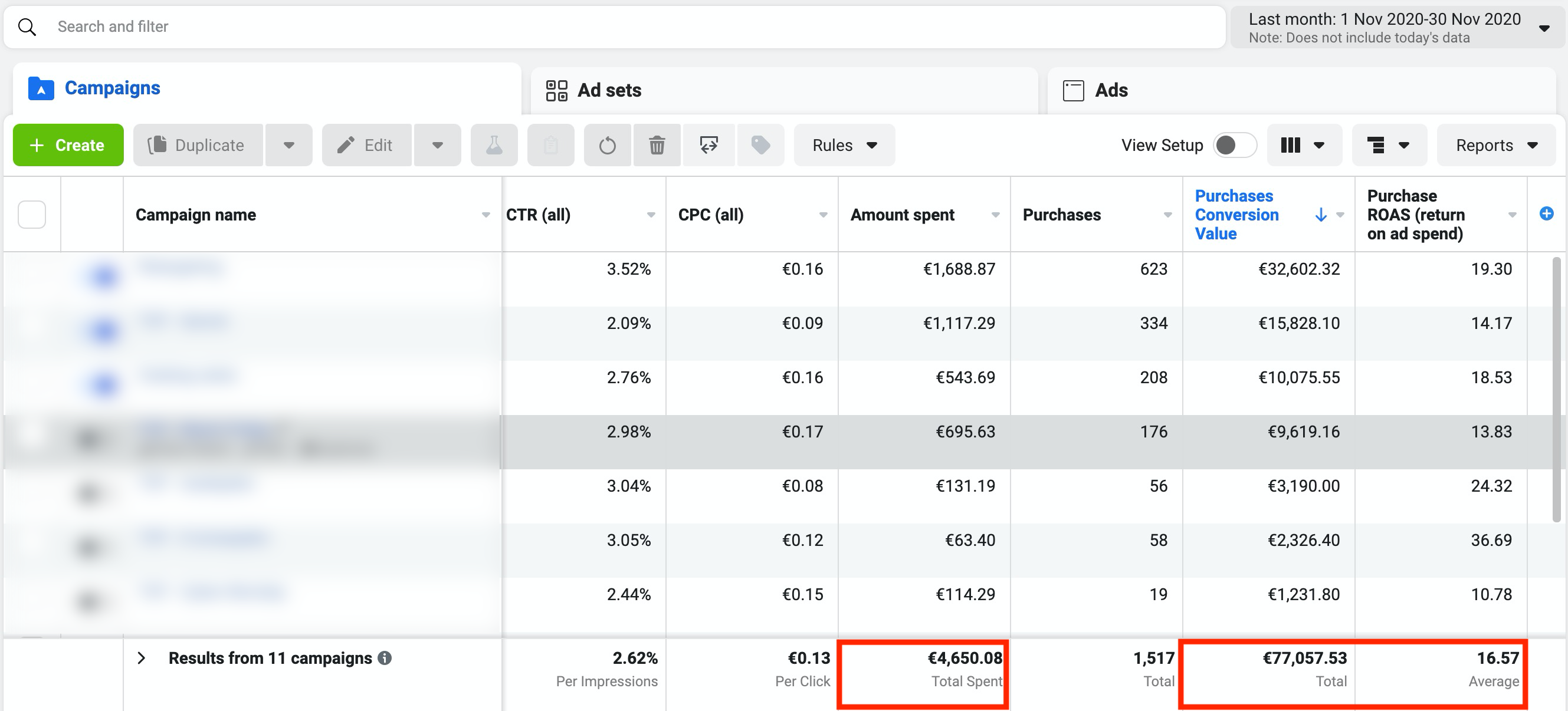The width and height of the screenshot is (1568, 711).
Task: Click the revert circular arrow icon
Action: 607,145
